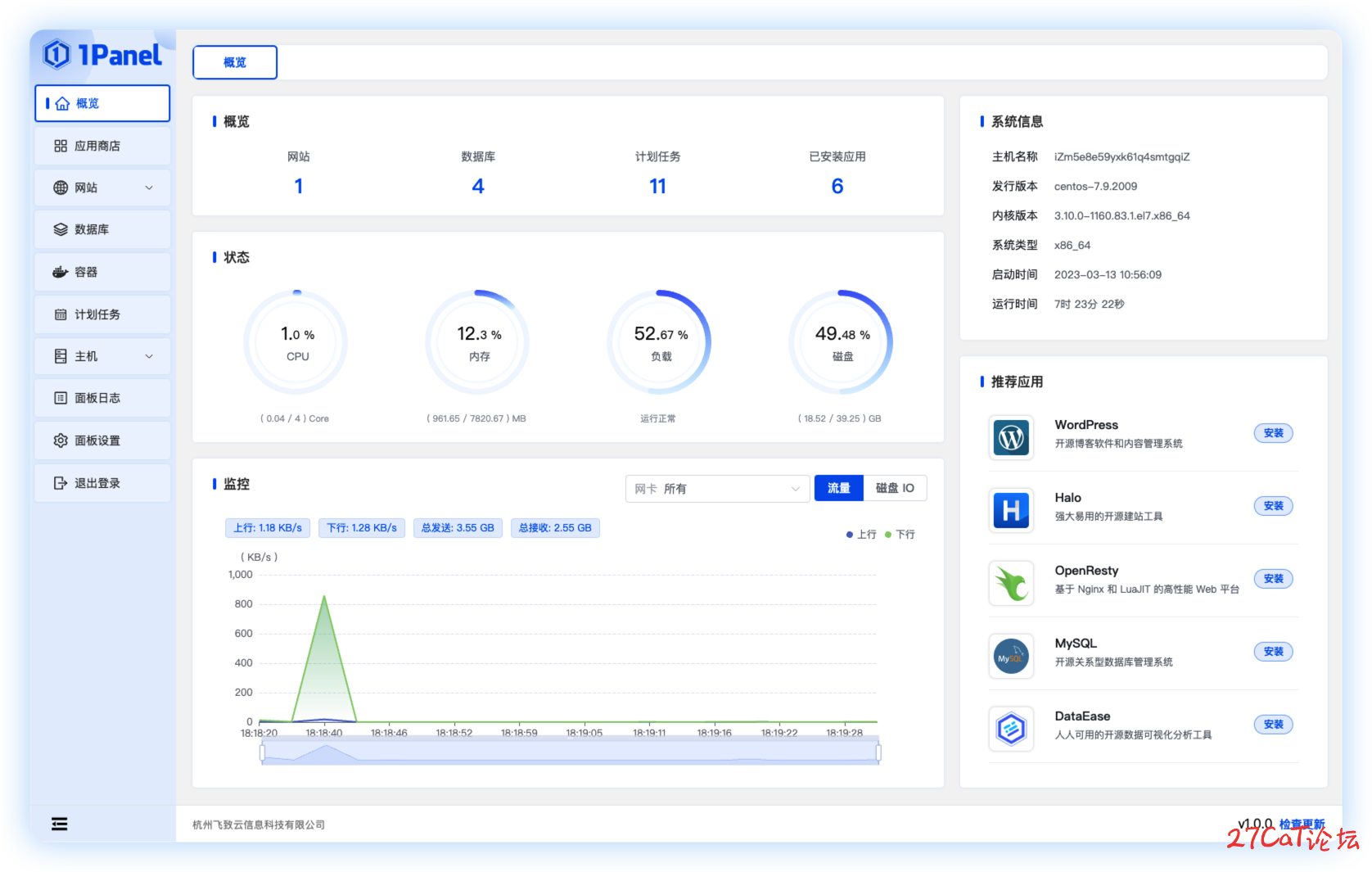This screenshot has height=872, width=1372.
Task: Click the 下行: 1.28 KB/s tag
Action: coord(362,528)
